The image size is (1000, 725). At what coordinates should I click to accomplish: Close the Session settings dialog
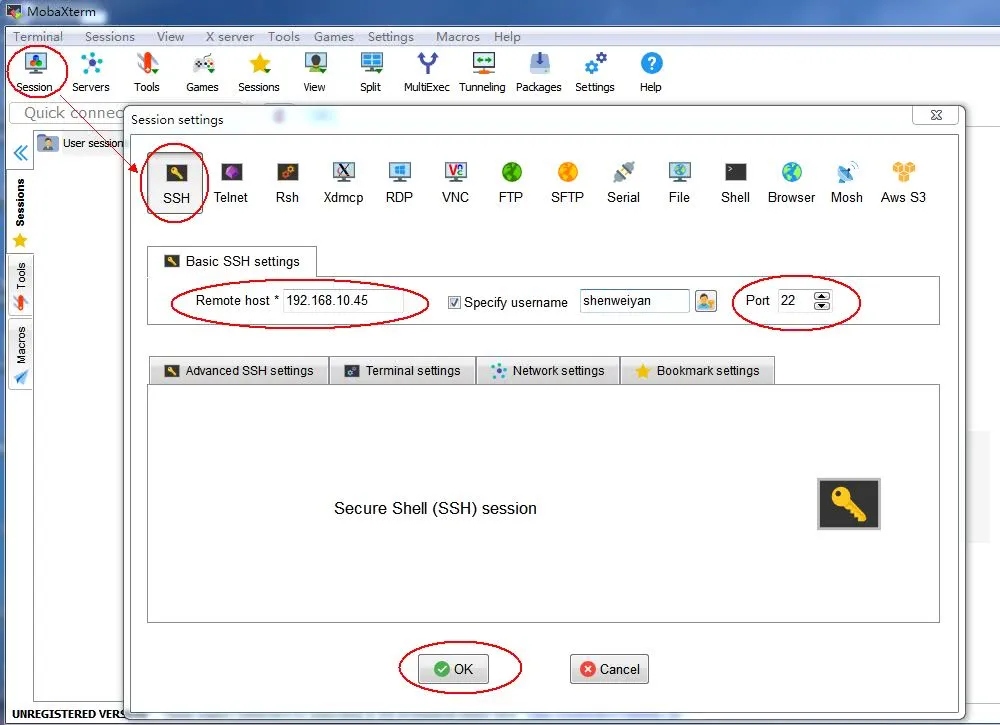click(936, 115)
